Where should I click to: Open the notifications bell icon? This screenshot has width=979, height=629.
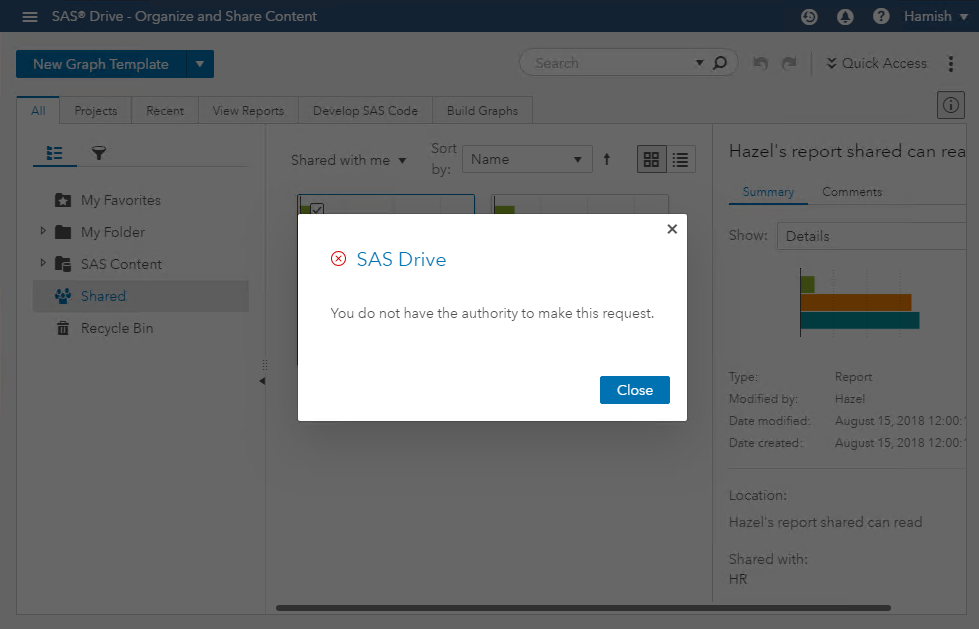[845, 17]
